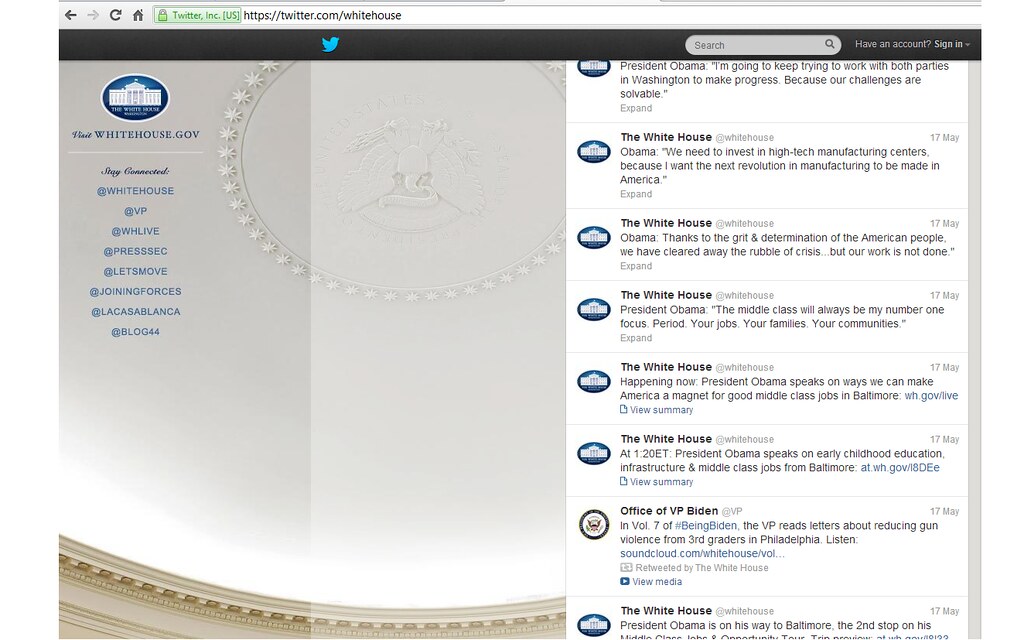Click the retweet icon by 'Retweeted by The White House'
This screenshot has width=1024, height=640.
[626, 568]
